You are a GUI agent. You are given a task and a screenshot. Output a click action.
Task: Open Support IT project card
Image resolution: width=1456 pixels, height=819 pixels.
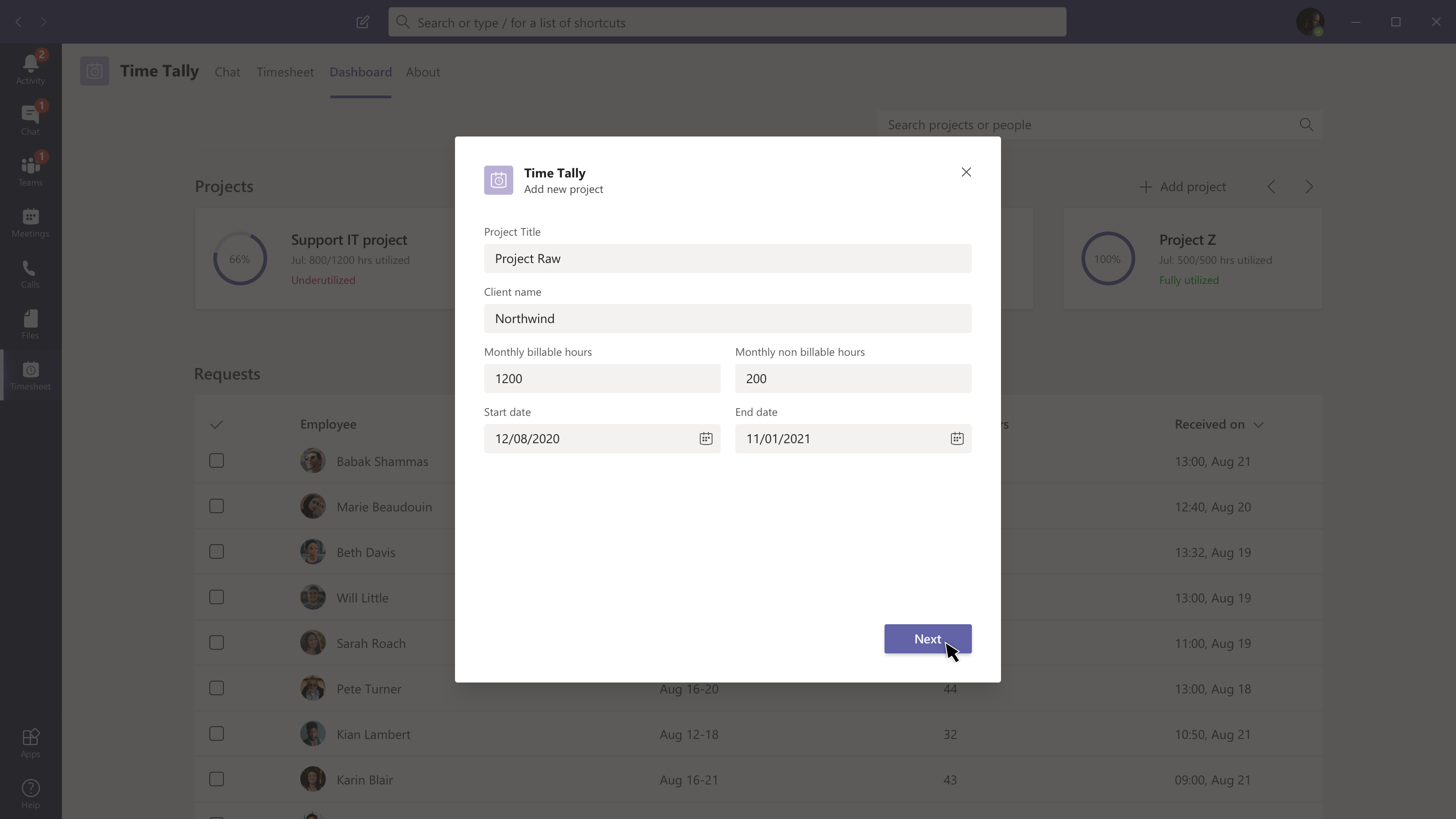tap(325, 259)
